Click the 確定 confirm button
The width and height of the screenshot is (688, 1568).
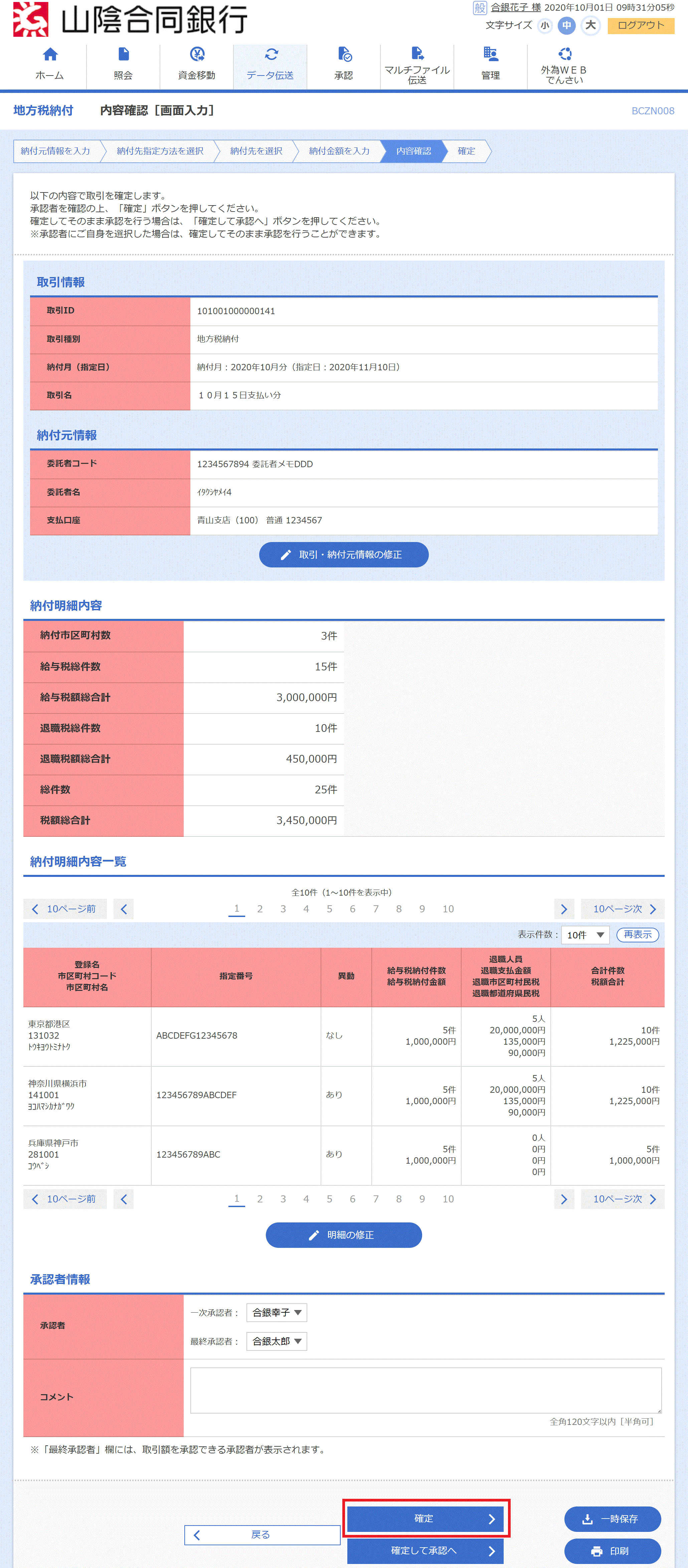425,1519
